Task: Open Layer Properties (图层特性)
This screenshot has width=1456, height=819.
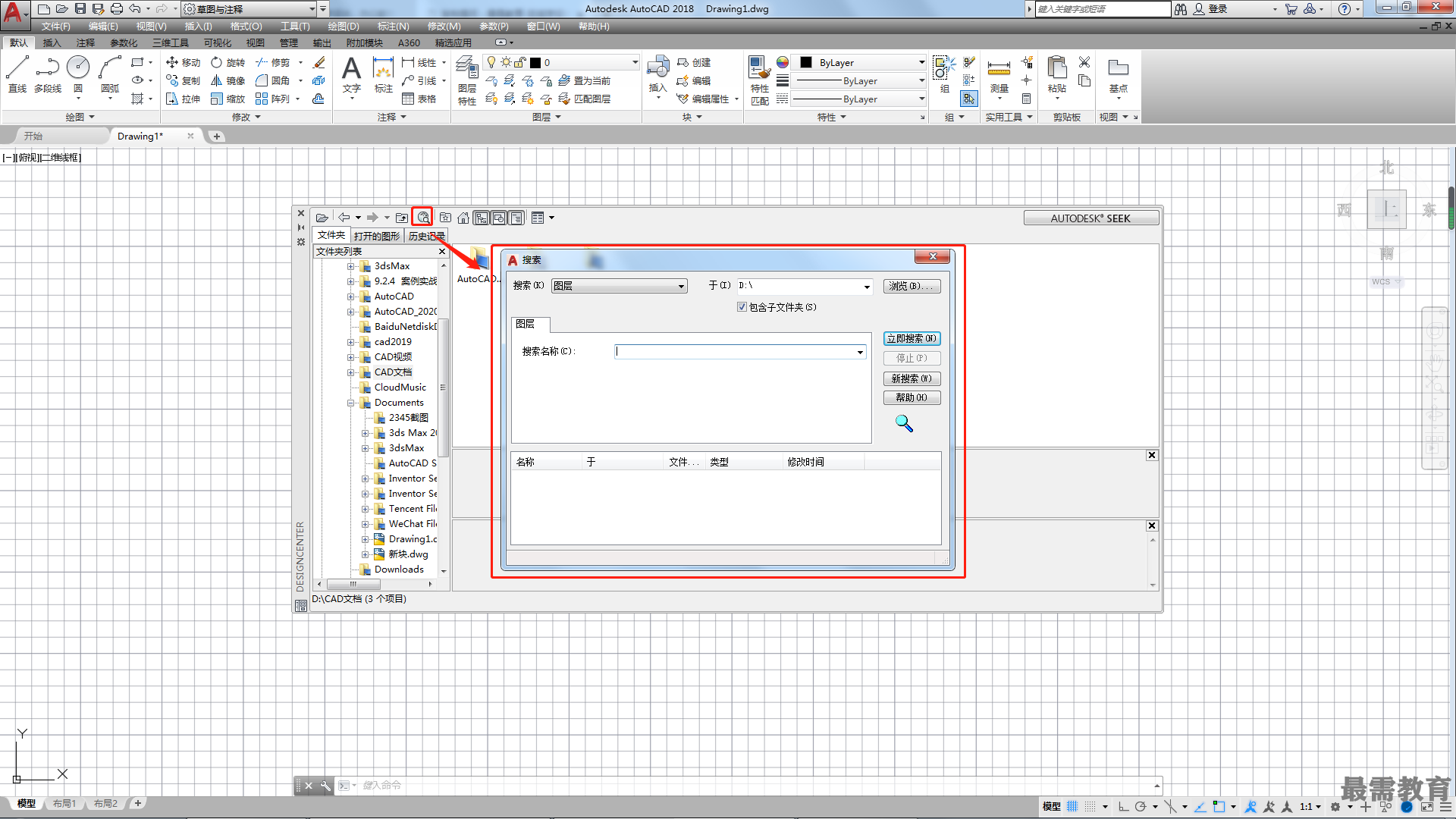Action: pyautogui.click(x=467, y=82)
